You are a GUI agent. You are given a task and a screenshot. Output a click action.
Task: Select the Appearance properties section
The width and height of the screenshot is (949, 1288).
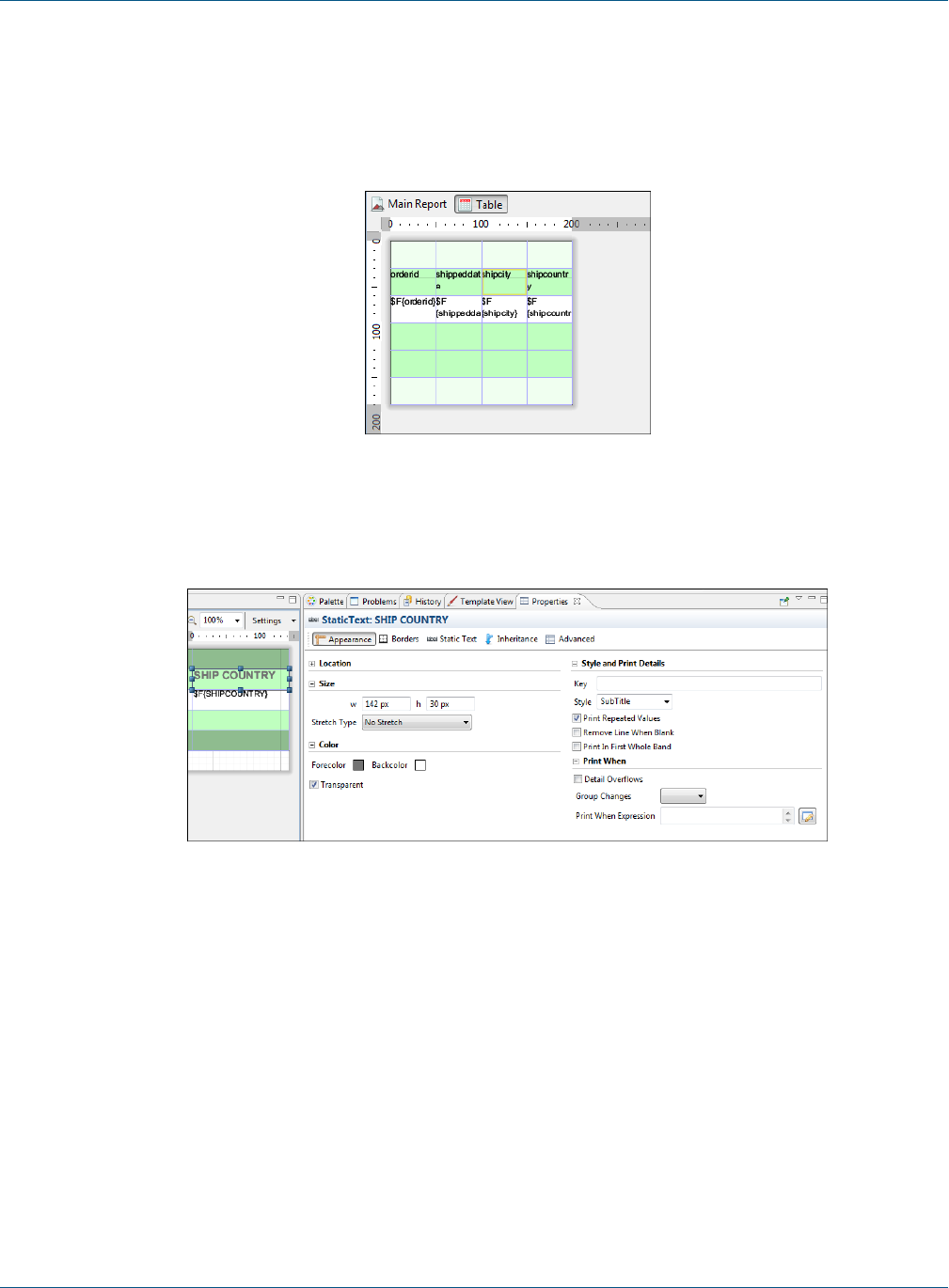click(344, 639)
